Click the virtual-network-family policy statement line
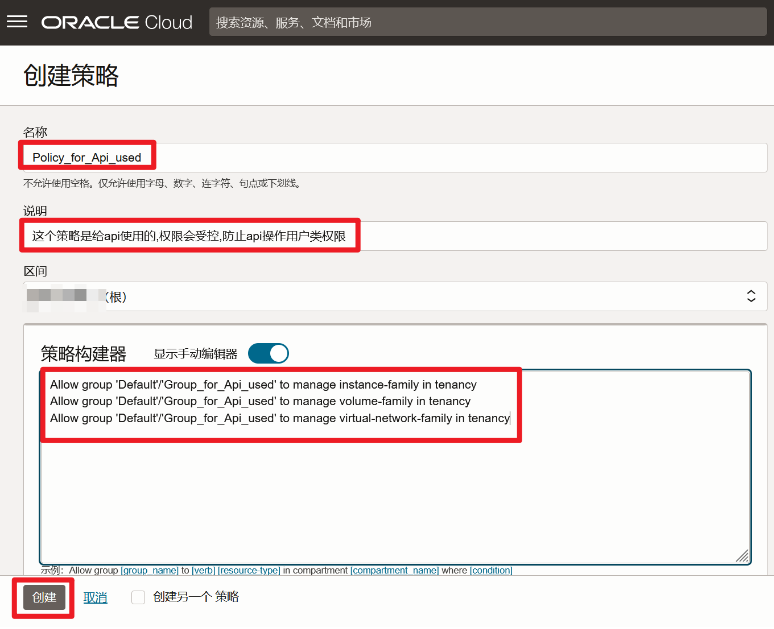Screen dimensions: 774x629 (x=279, y=418)
